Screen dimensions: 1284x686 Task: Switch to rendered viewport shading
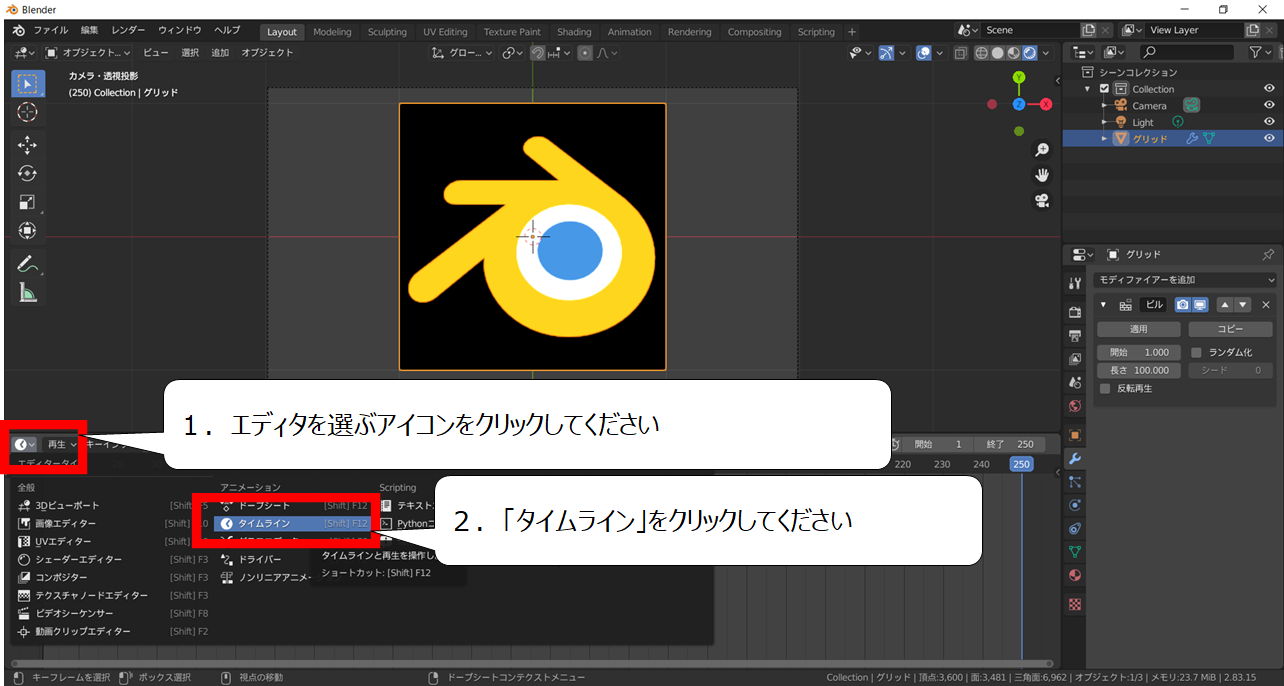[x=1030, y=53]
